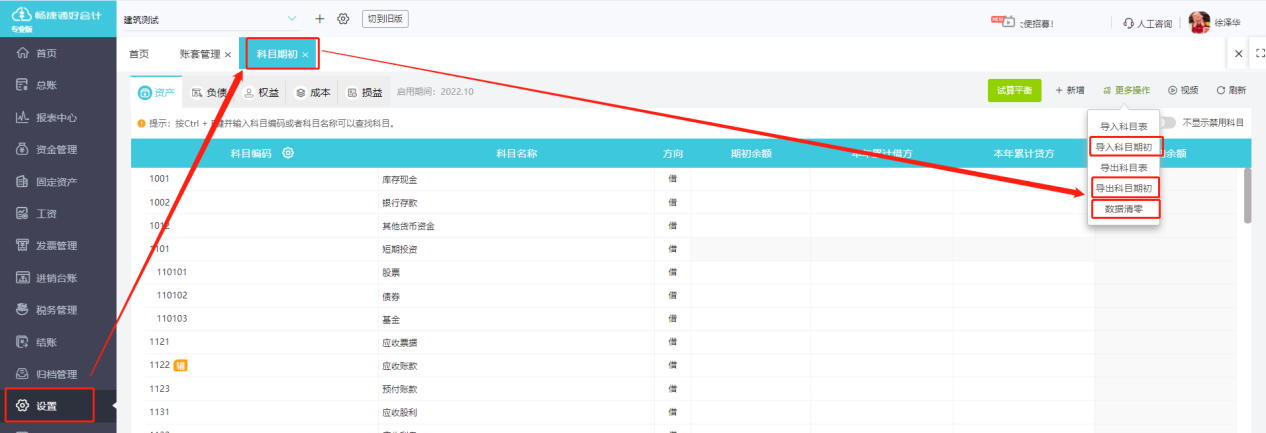Open 报表中心 from the sidebar
The image size is (1266, 433).
click(55, 117)
